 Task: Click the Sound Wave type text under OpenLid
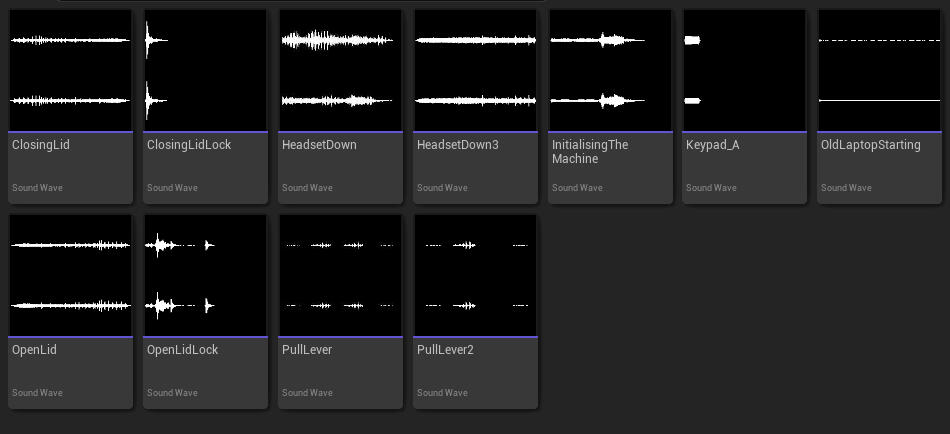click(37, 393)
